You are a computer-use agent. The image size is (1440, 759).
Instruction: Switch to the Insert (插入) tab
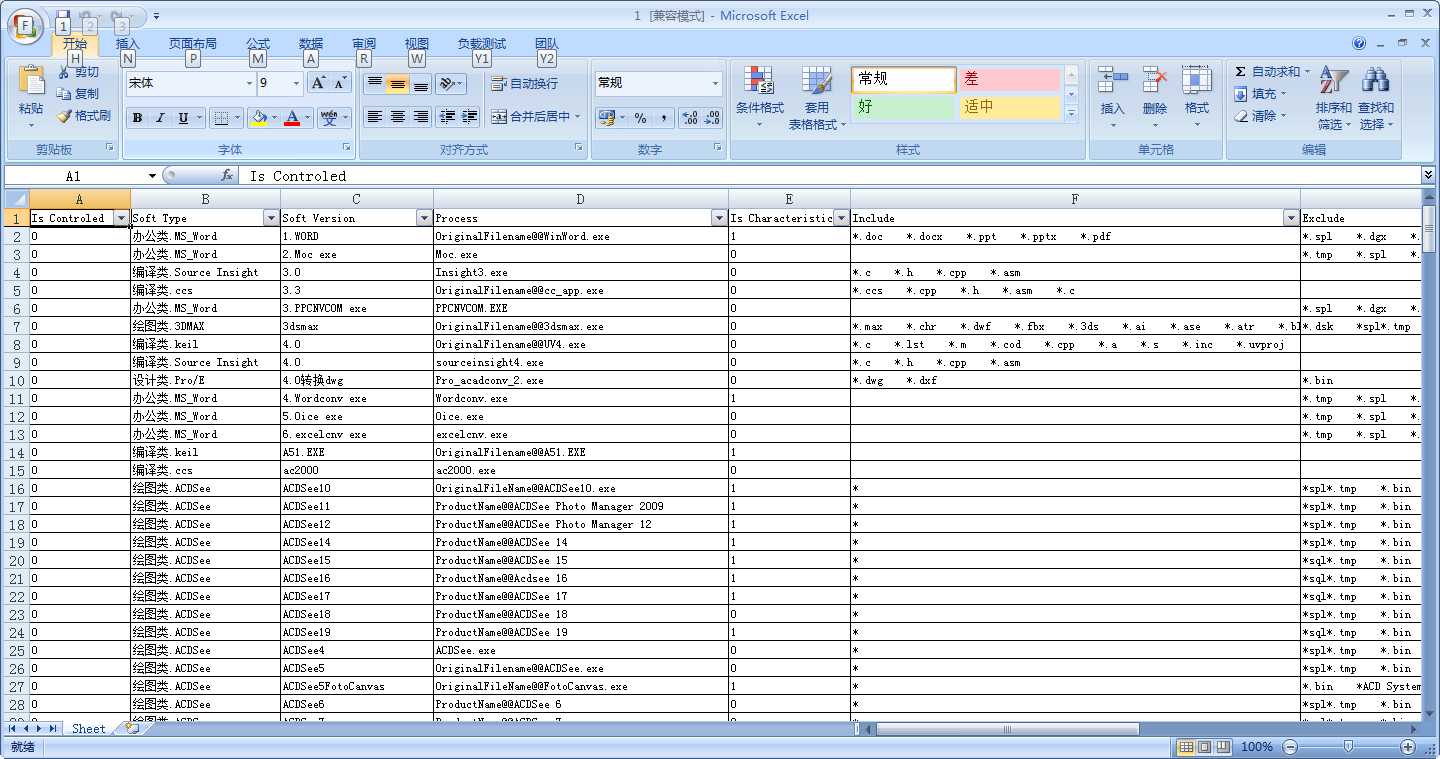pyautogui.click(x=128, y=44)
